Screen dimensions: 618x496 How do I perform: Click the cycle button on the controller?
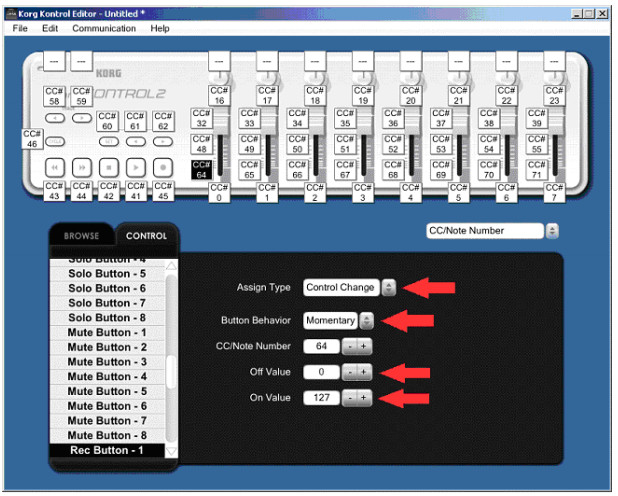click(x=55, y=142)
